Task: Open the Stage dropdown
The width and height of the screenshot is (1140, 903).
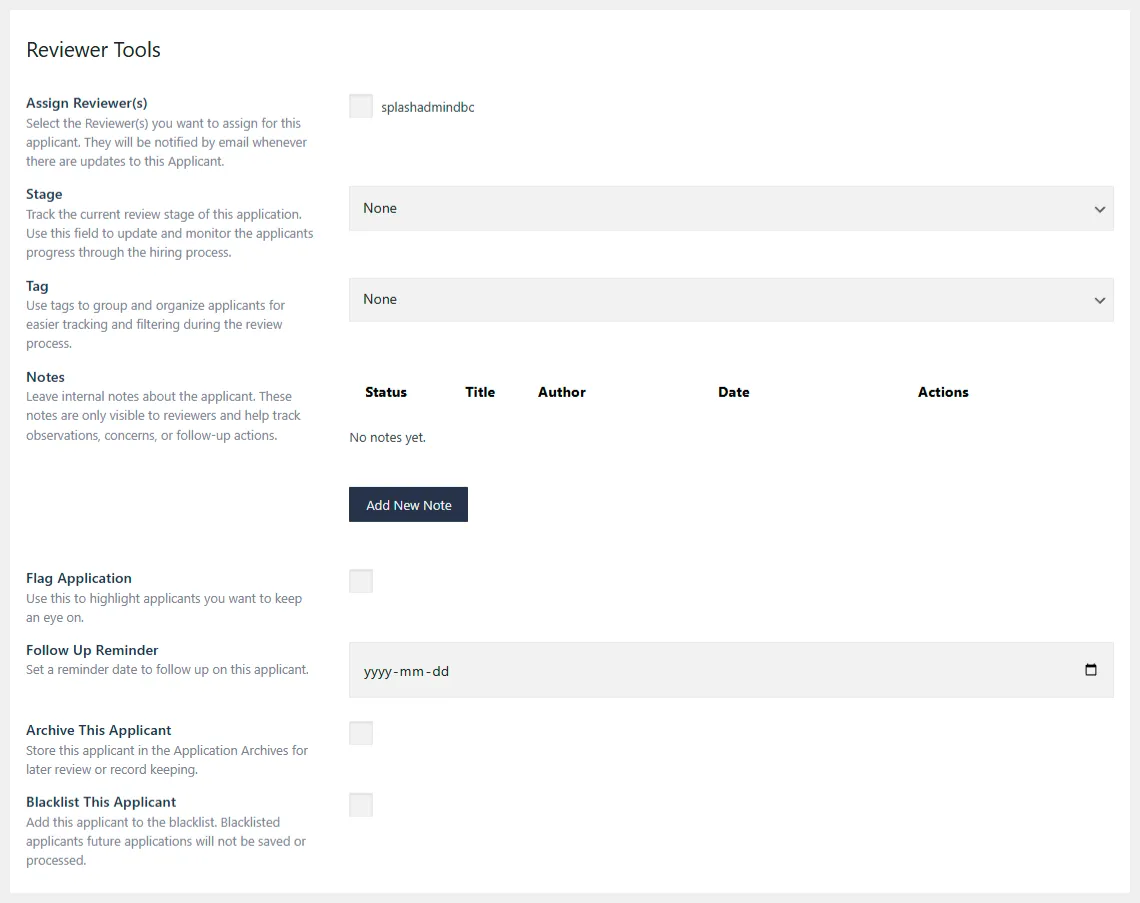Action: point(731,208)
